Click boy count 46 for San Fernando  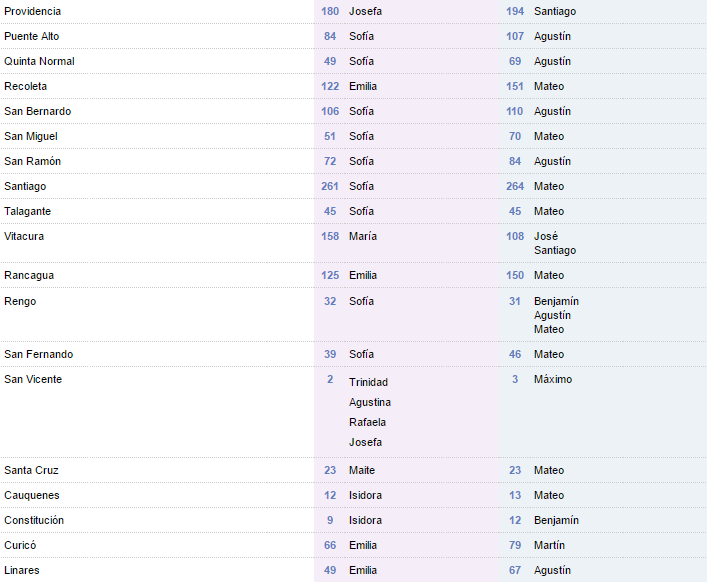coord(515,354)
